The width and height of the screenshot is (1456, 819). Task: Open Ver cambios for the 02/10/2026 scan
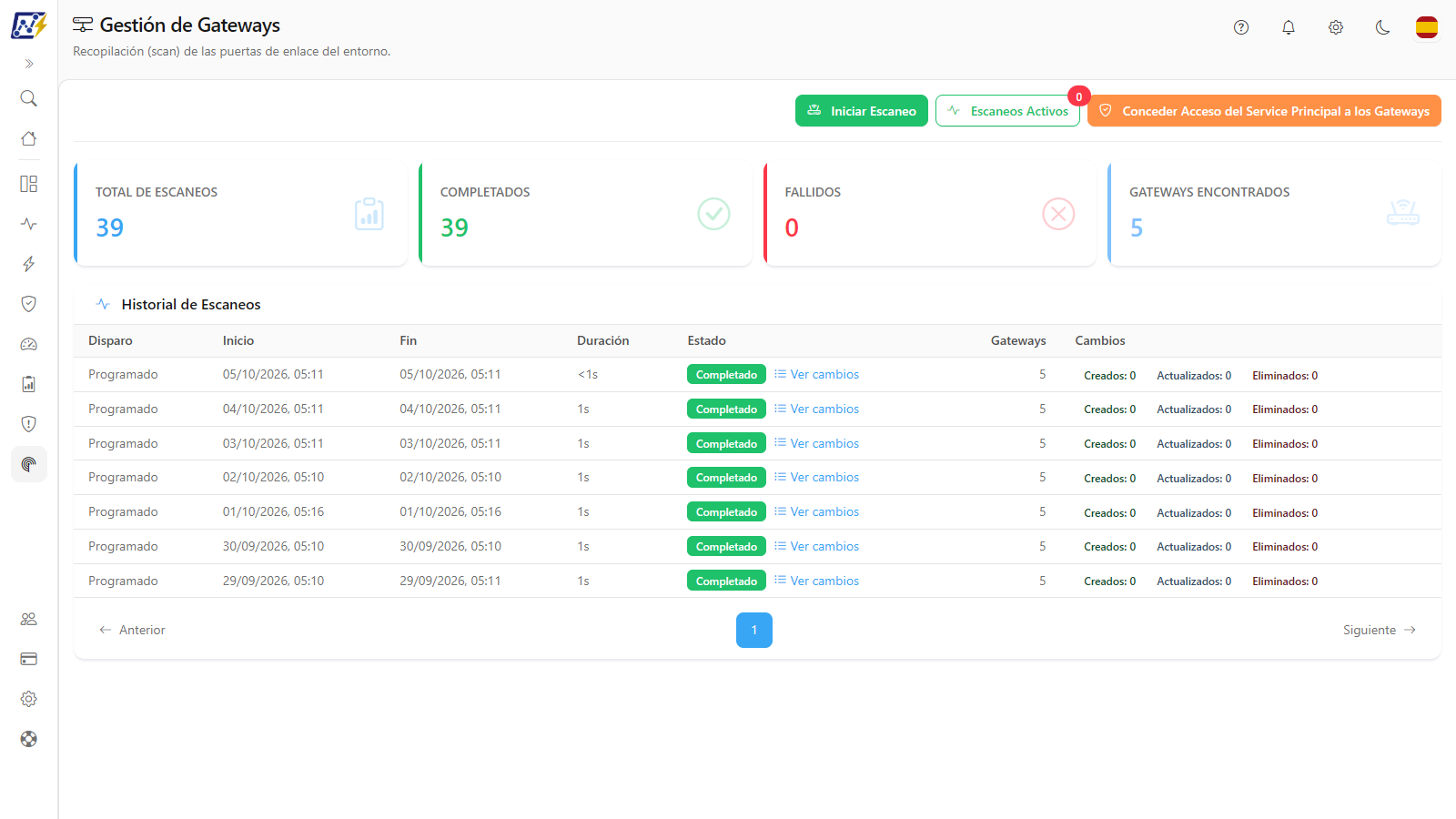coord(816,477)
